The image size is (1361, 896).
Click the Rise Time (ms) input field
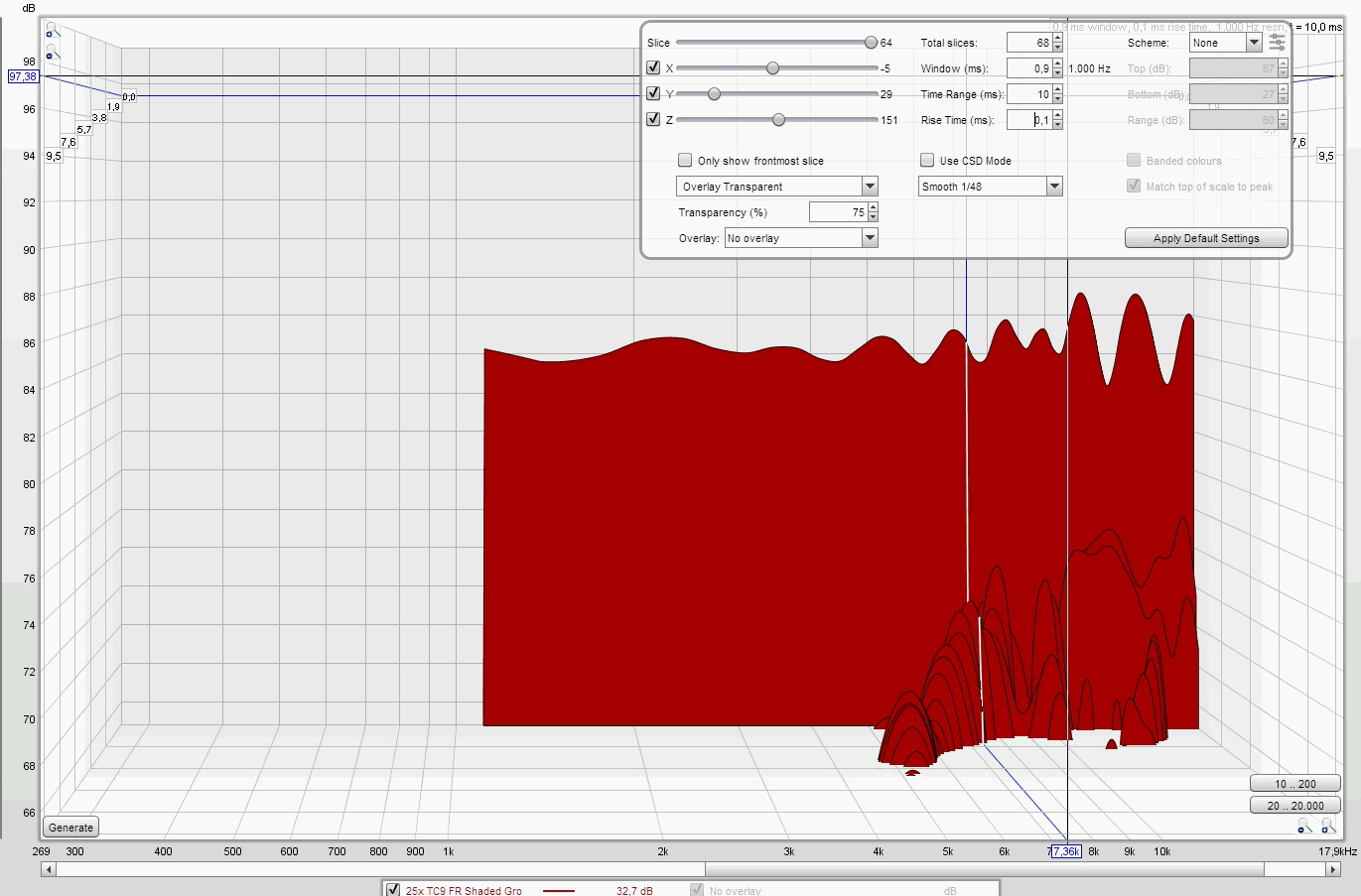[x=1029, y=120]
